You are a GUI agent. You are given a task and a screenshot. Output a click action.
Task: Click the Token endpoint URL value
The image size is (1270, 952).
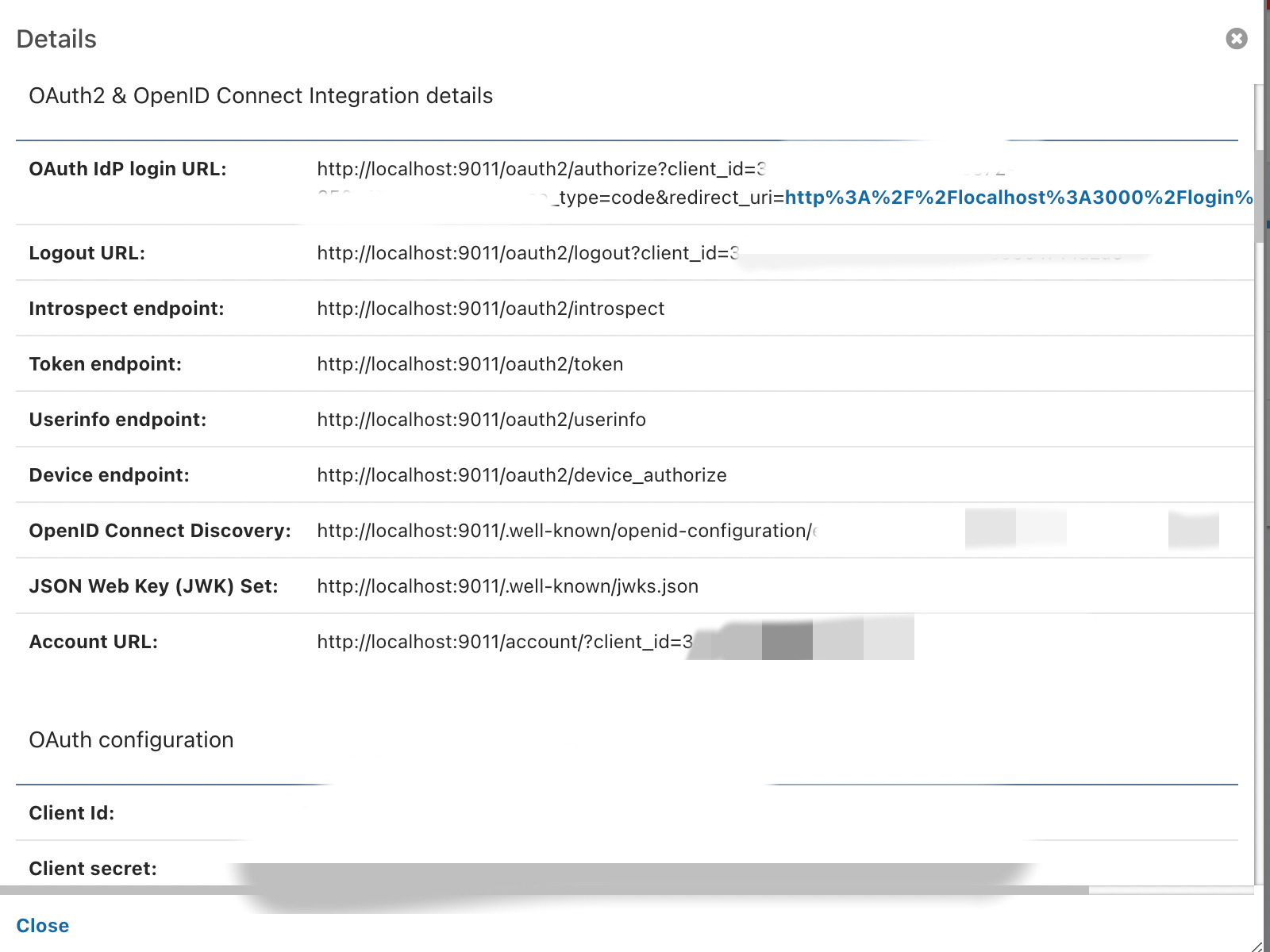470,364
